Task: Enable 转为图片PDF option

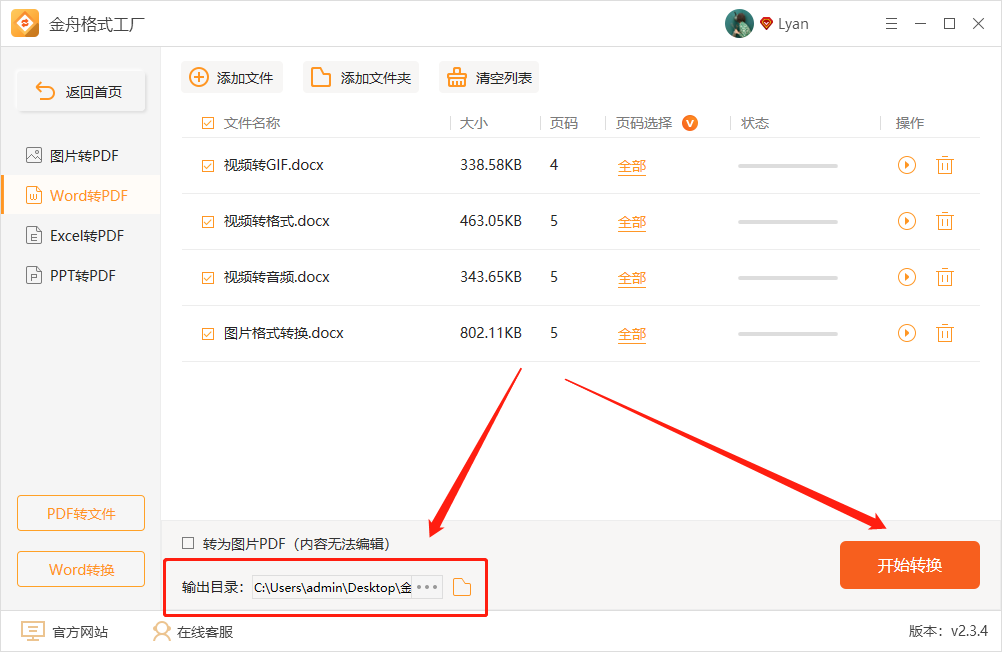Action: click(x=187, y=543)
